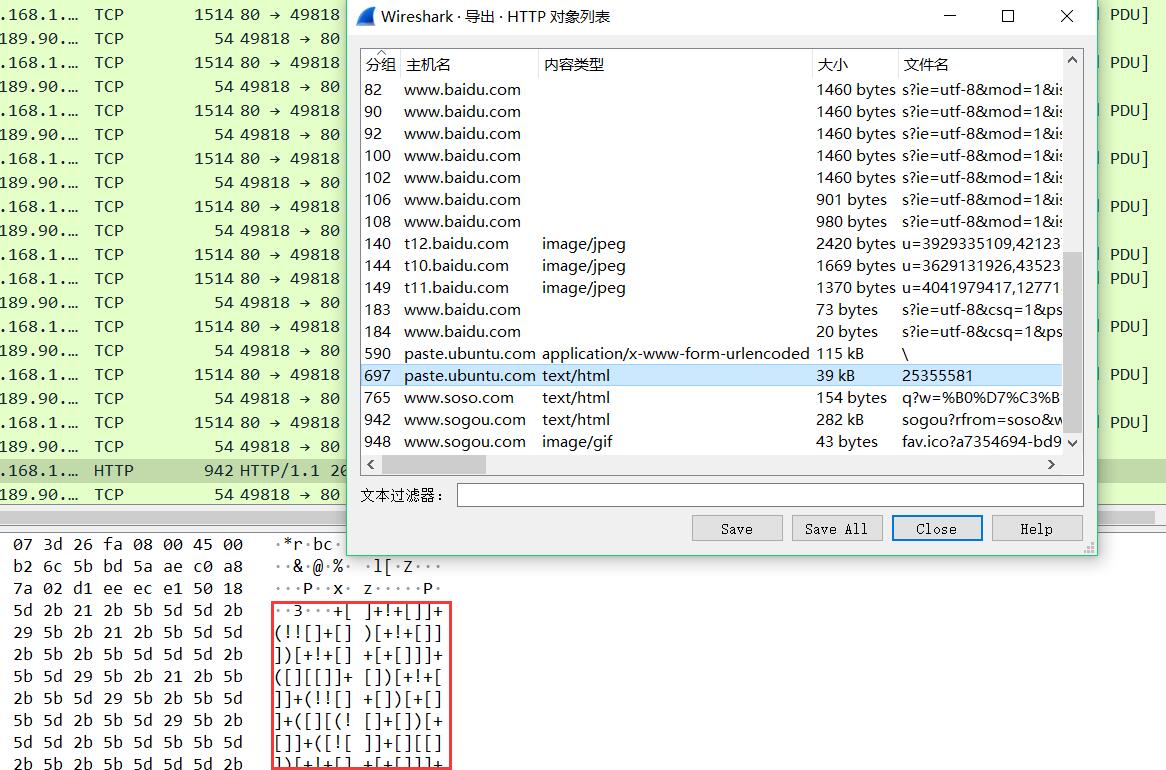Select packet 948 www.sogou.com image/gif row
The height and width of the screenshot is (770, 1166).
tap(712, 441)
